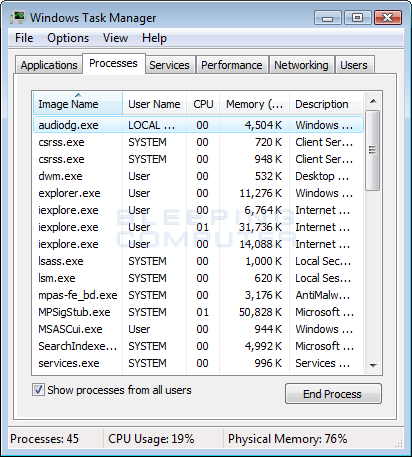Click the Task Manager title bar icon

coord(18,17)
